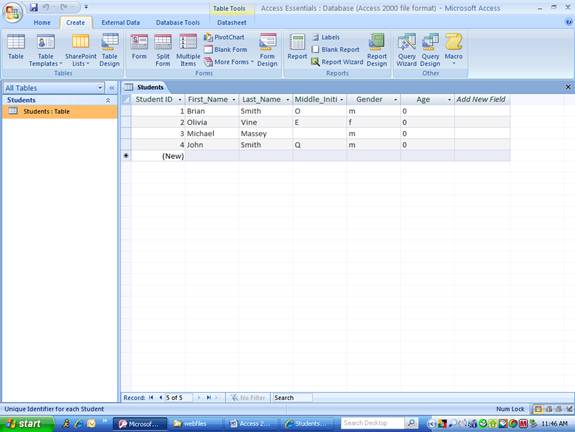
Task: Select Students : Table in navigation pane
Action: [x=60, y=111]
